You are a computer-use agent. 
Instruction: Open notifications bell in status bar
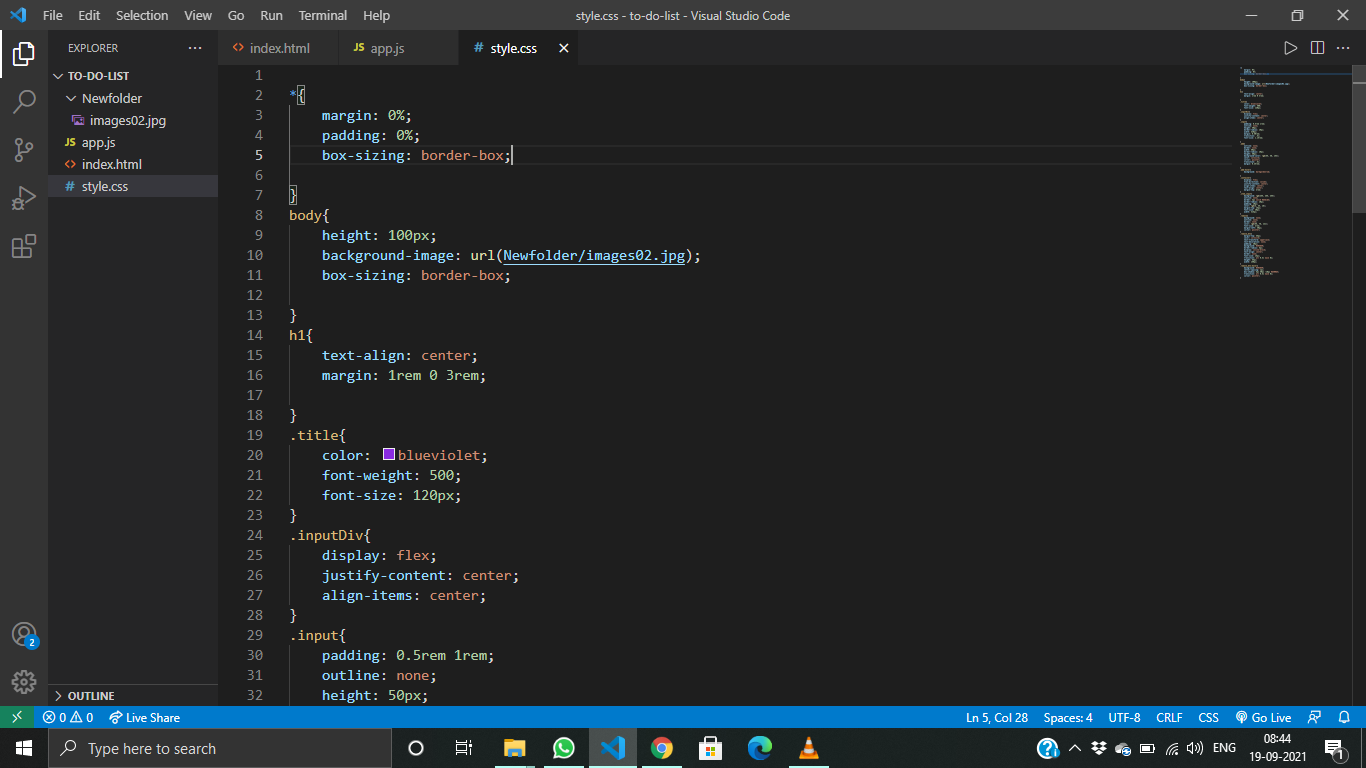coord(1345,717)
